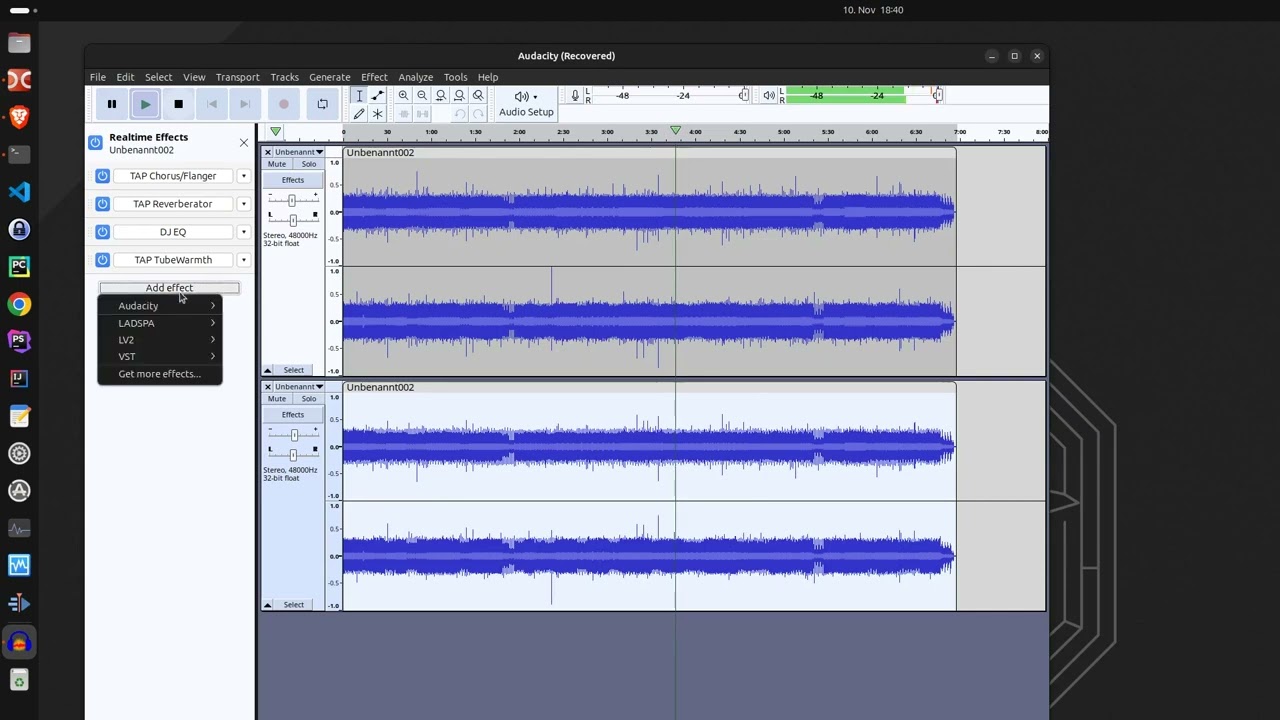The height and width of the screenshot is (720, 1280).
Task: Select the Envelope tool
Action: [x=377, y=96]
